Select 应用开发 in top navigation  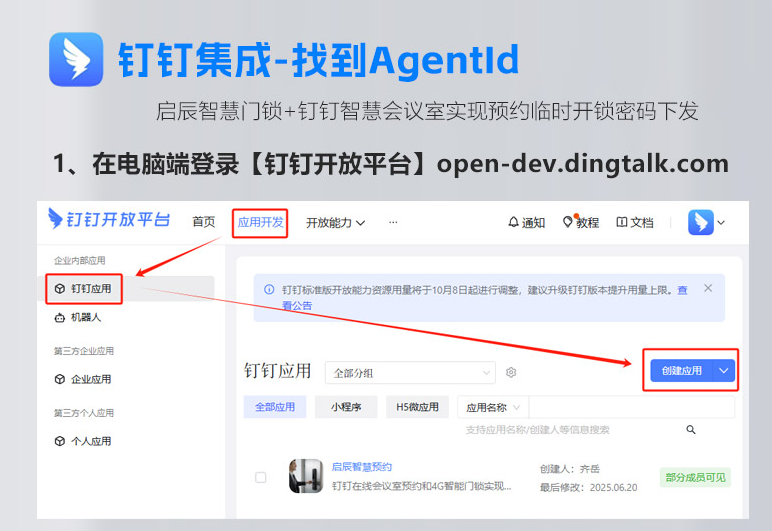click(260, 222)
